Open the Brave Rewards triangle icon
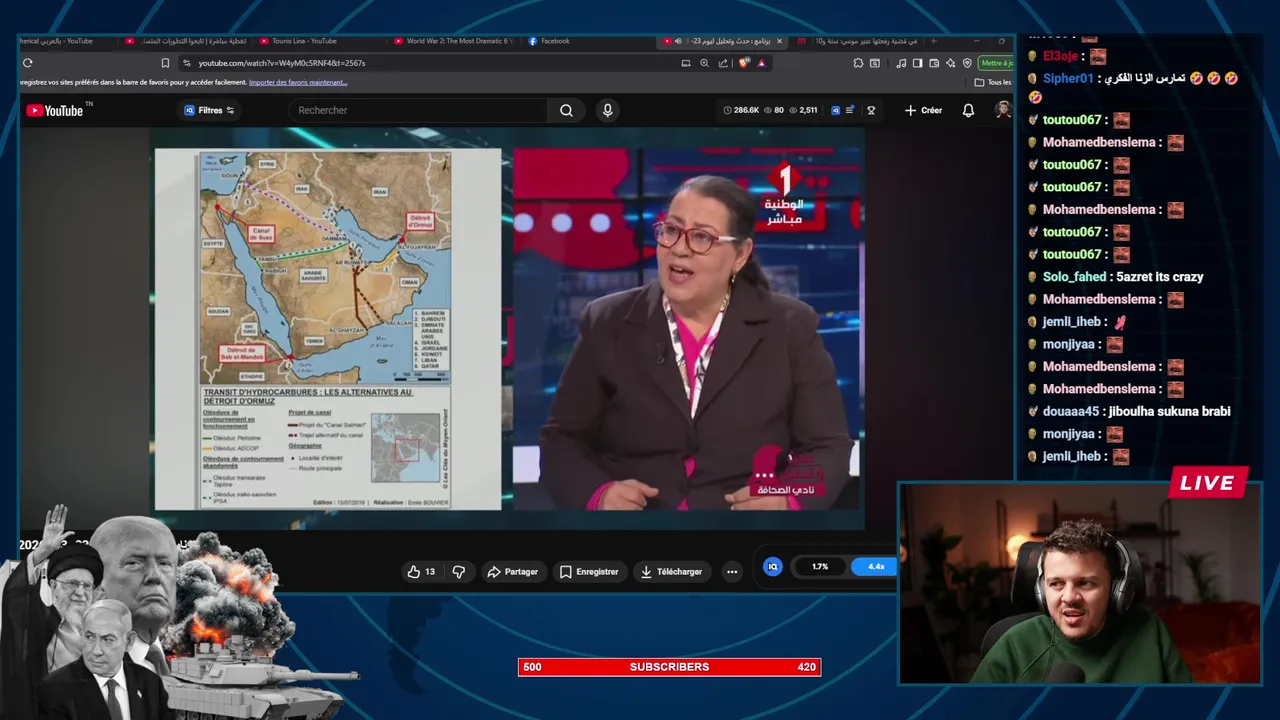The height and width of the screenshot is (720, 1280). pos(761,63)
